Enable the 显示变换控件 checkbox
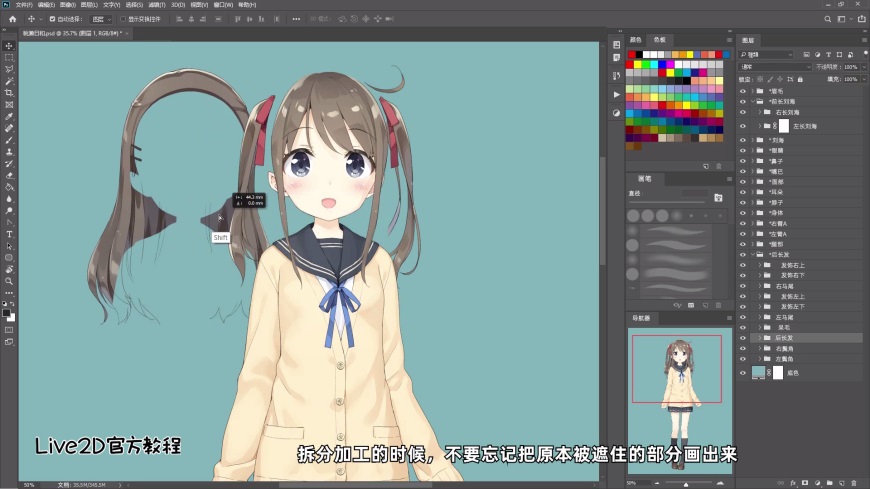This screenshot has width=870, height=489. 123,19
